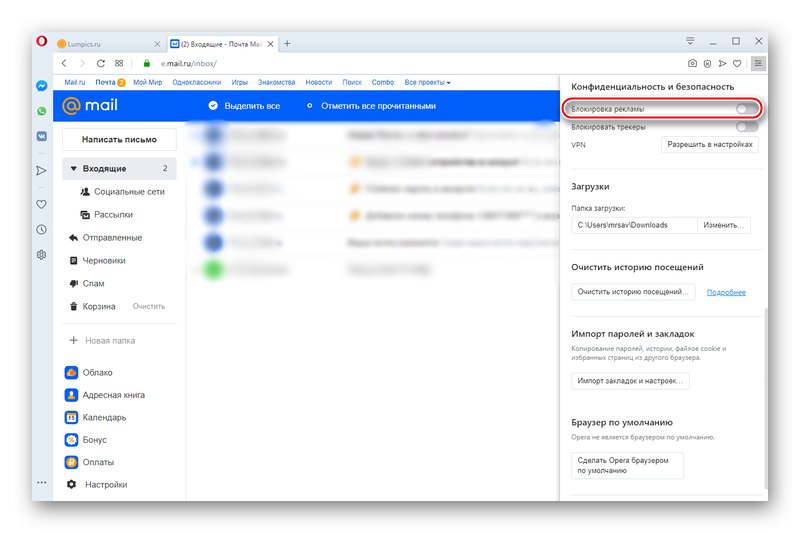Image resolution: width=800 pixels, height=533 pixels.
Task: Open the Opera main menu logo
Action: click(42, 41)
